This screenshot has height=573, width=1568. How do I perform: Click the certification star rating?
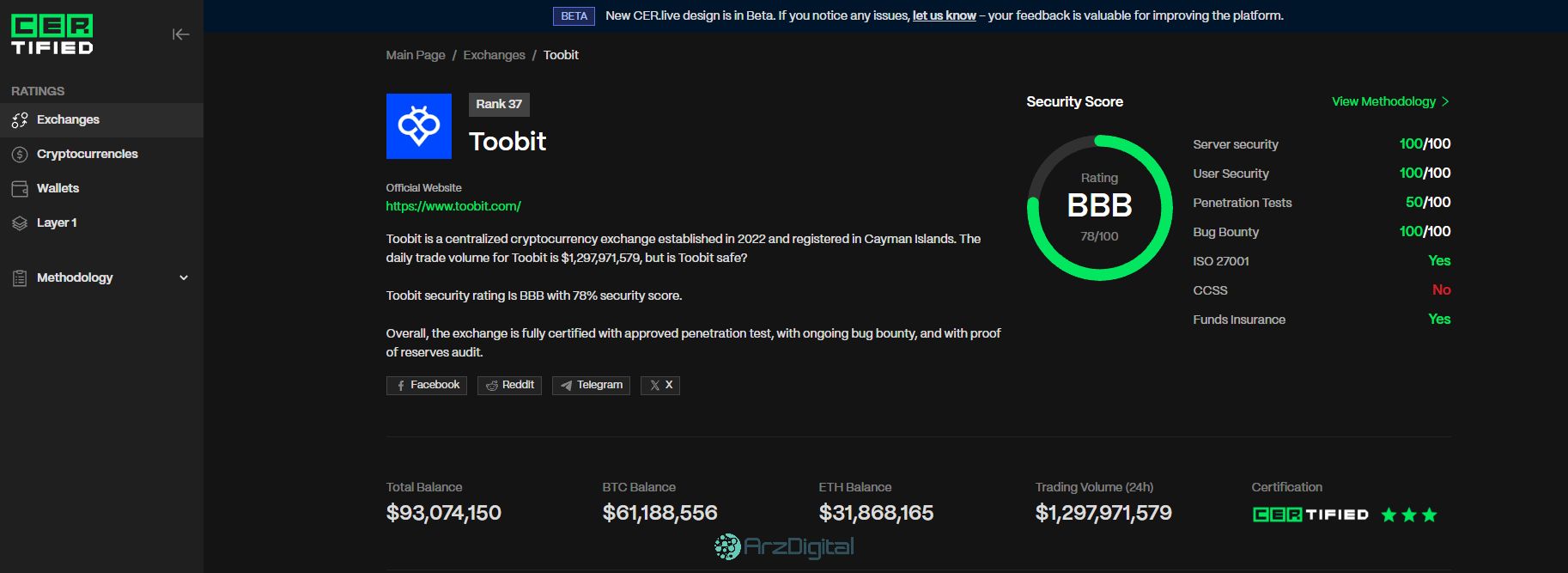[1409, 515]
